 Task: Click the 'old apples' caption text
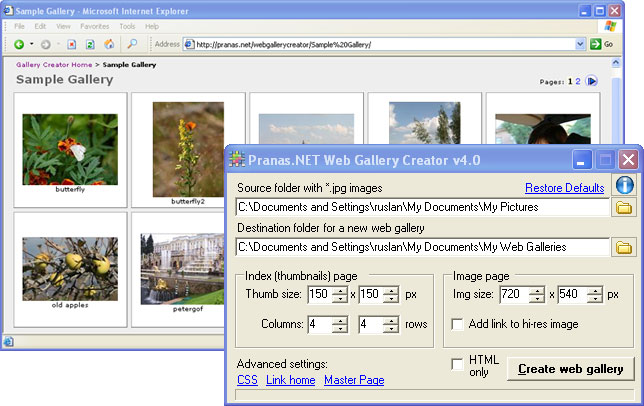(70, 305)
